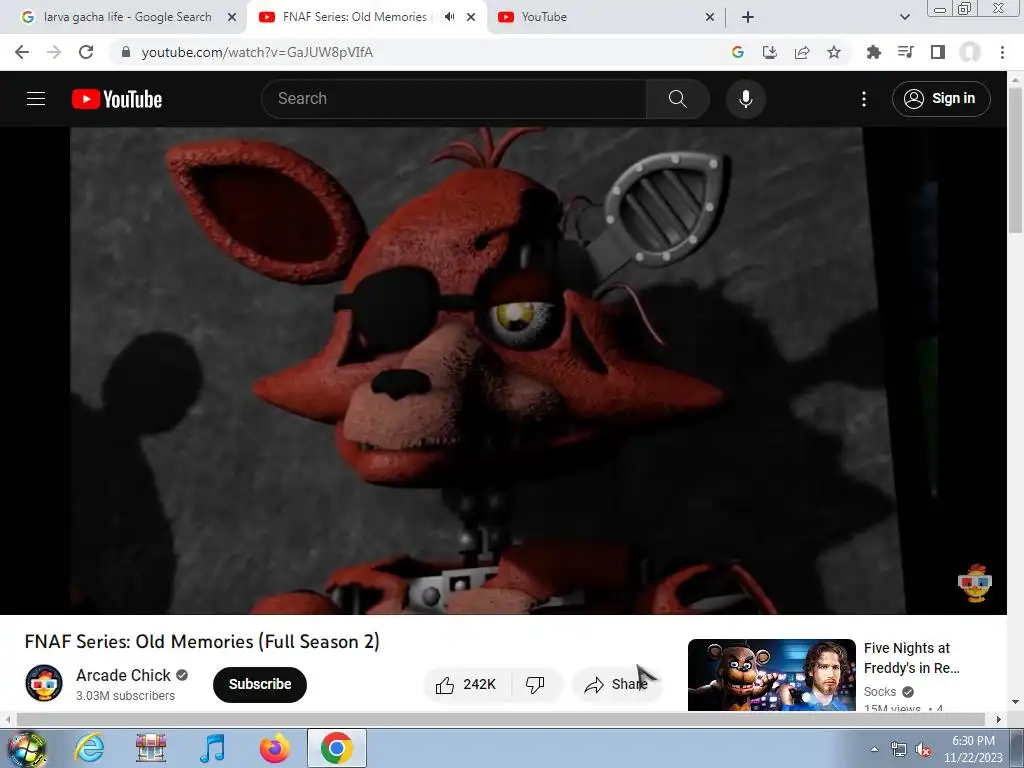Open the Chrome profile avatar
Viewport: 1024px width, 768px height.
coord(970,52)
